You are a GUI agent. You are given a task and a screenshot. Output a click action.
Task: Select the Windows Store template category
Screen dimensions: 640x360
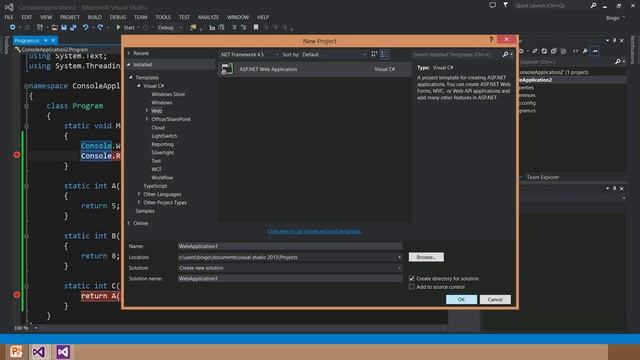168,94
